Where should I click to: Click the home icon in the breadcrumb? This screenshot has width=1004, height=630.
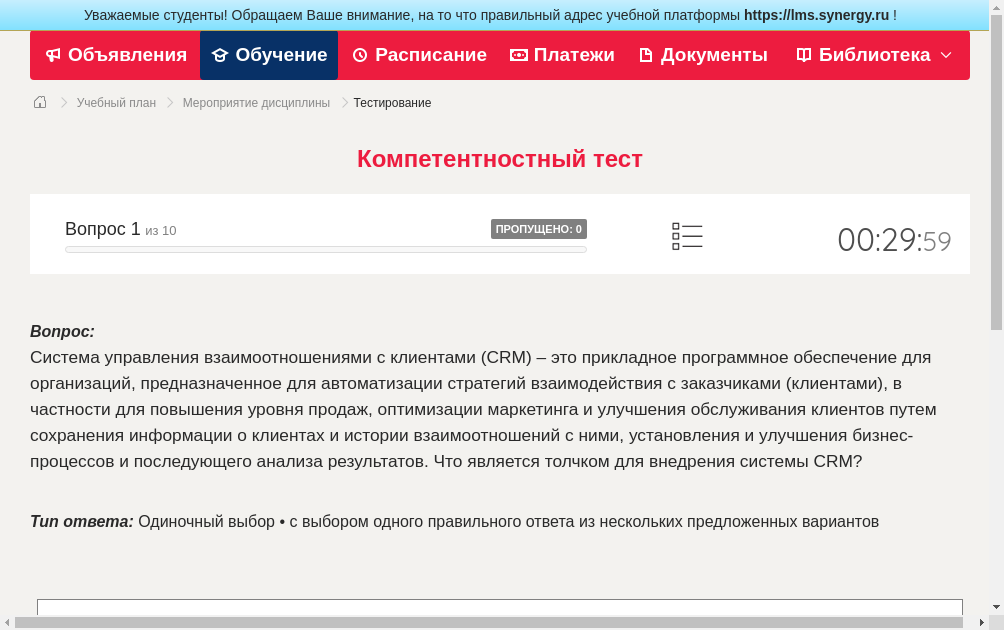point(39,101)
